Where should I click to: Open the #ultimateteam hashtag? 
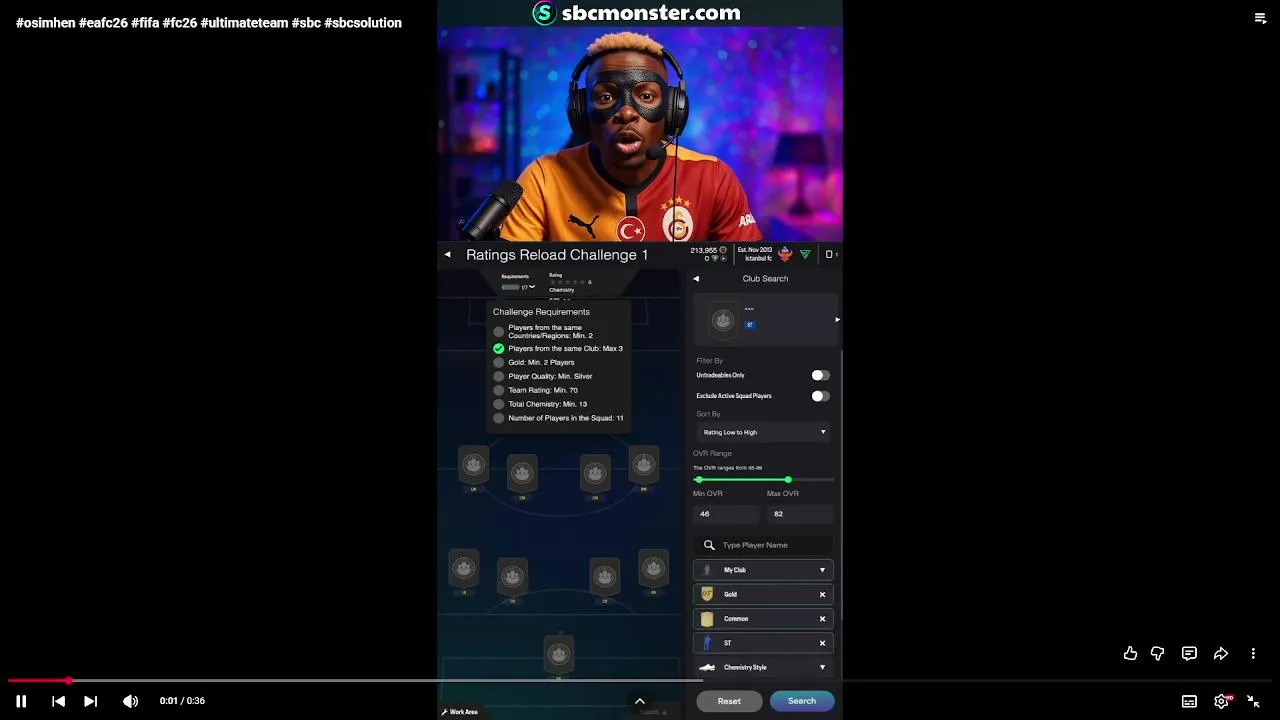point(244,23)
